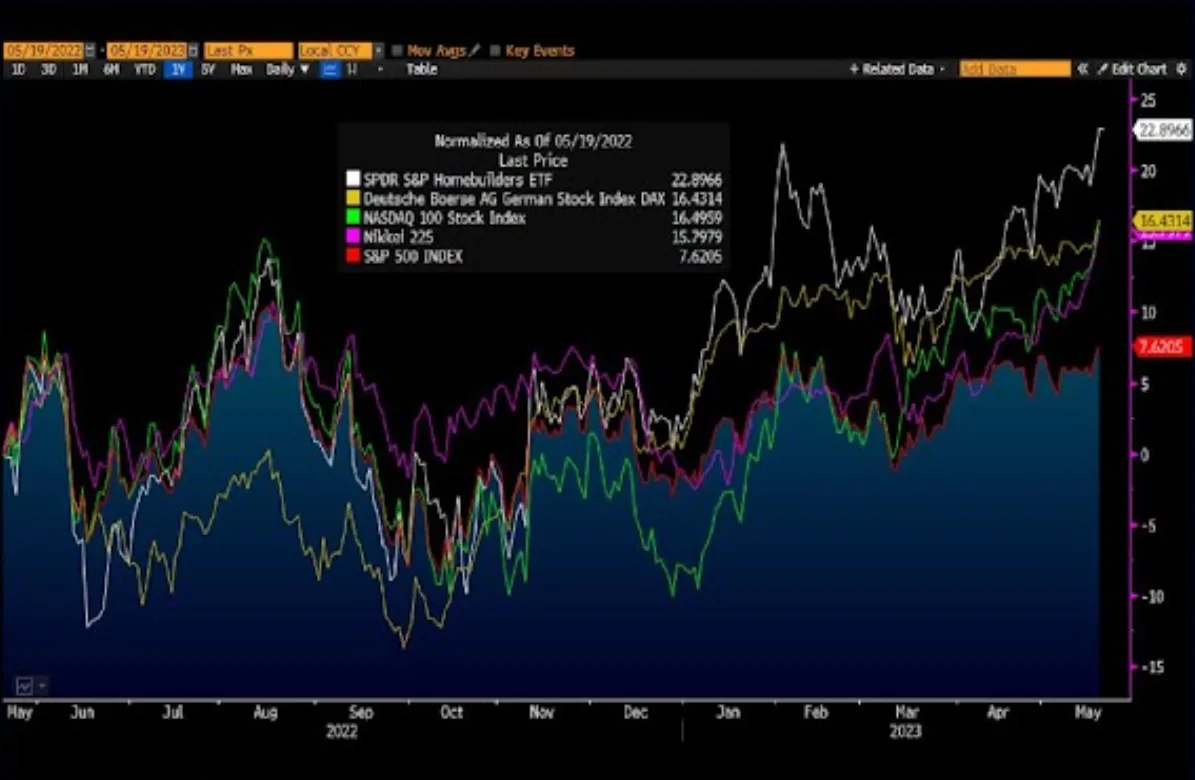Click the legend value 16.4959

[x=697, y=218]
